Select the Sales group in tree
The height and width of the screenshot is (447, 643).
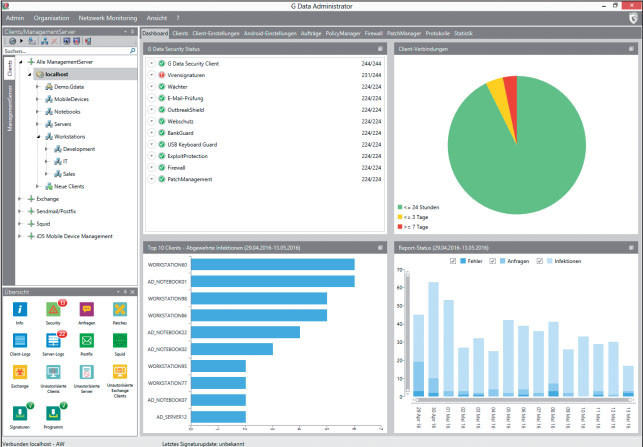point(69,174)
